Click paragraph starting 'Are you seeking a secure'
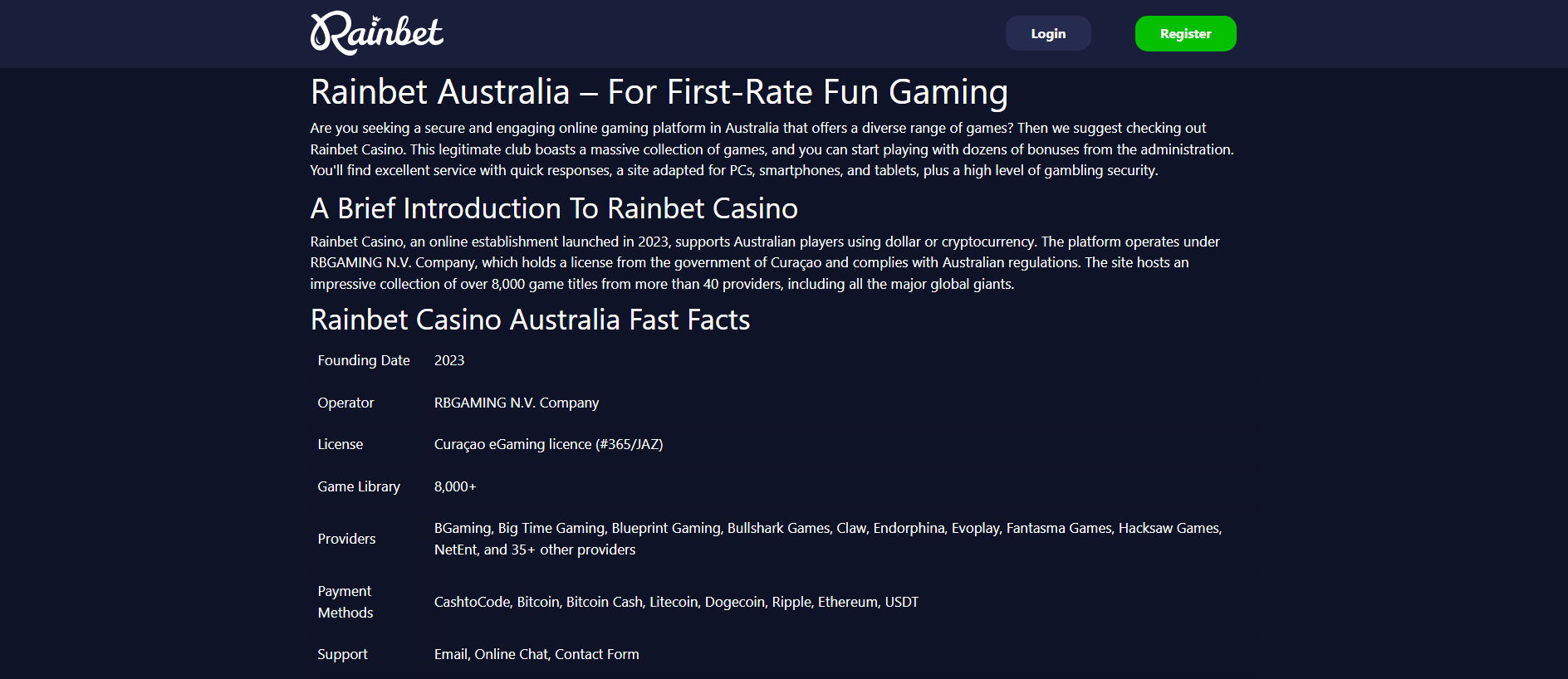The width and height of the screenshot is (1568, 679). (x=772, y=149)
